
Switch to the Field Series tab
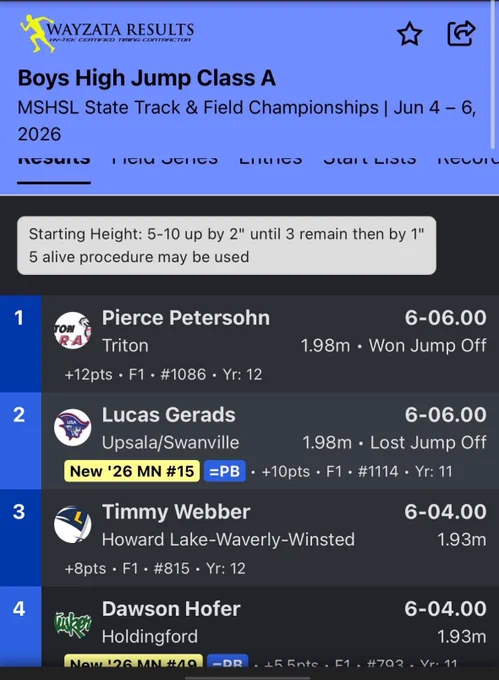pos(165,160)
